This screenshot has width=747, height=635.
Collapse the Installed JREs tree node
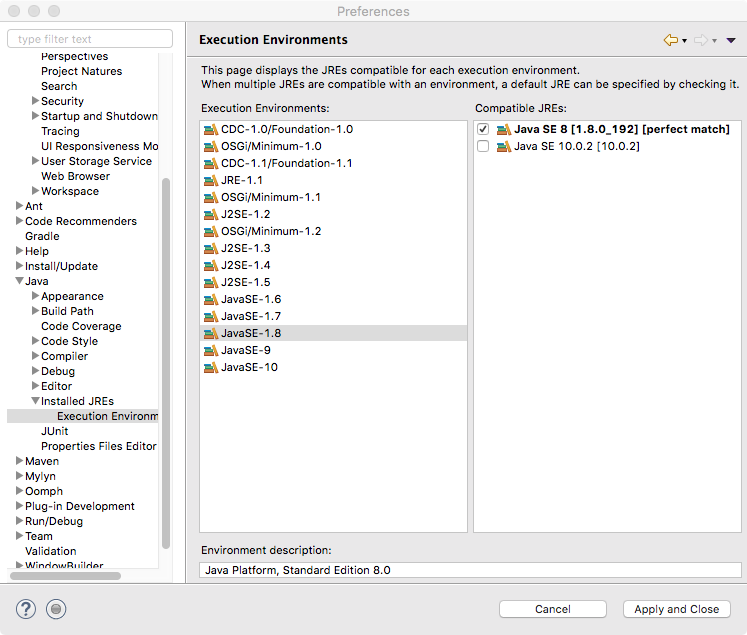(35, 402)
